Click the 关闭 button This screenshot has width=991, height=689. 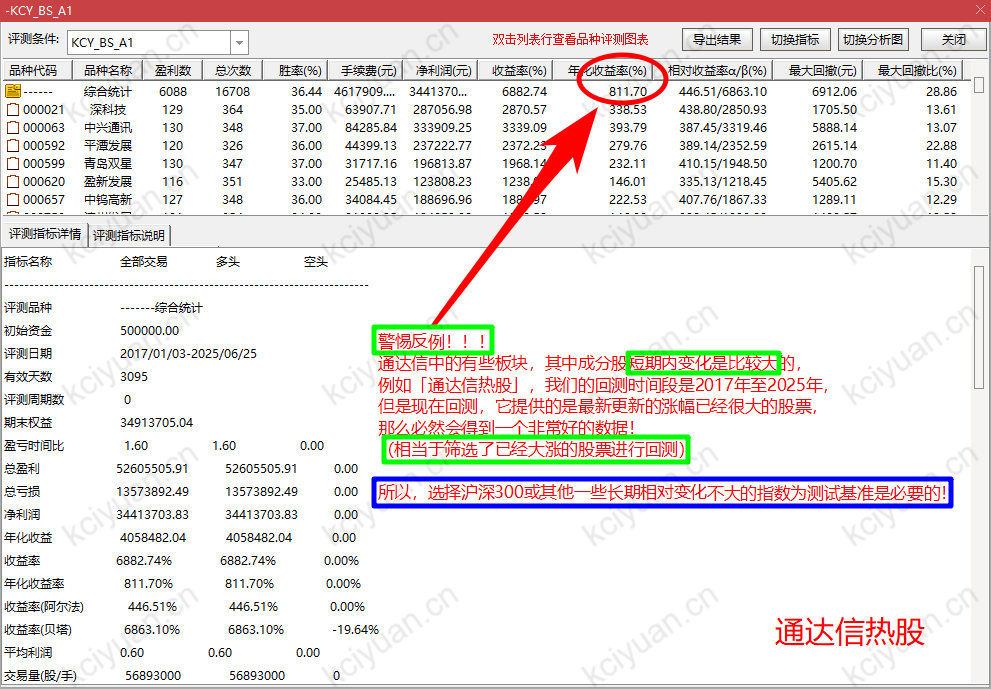tap(951, 38)
